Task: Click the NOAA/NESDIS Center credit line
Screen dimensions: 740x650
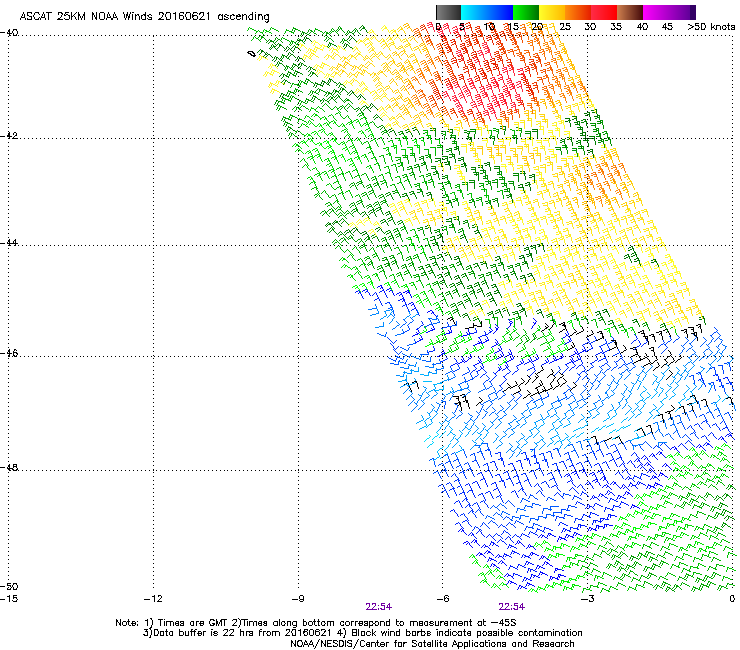Action: pyautogui.click(x=432, y=644)
